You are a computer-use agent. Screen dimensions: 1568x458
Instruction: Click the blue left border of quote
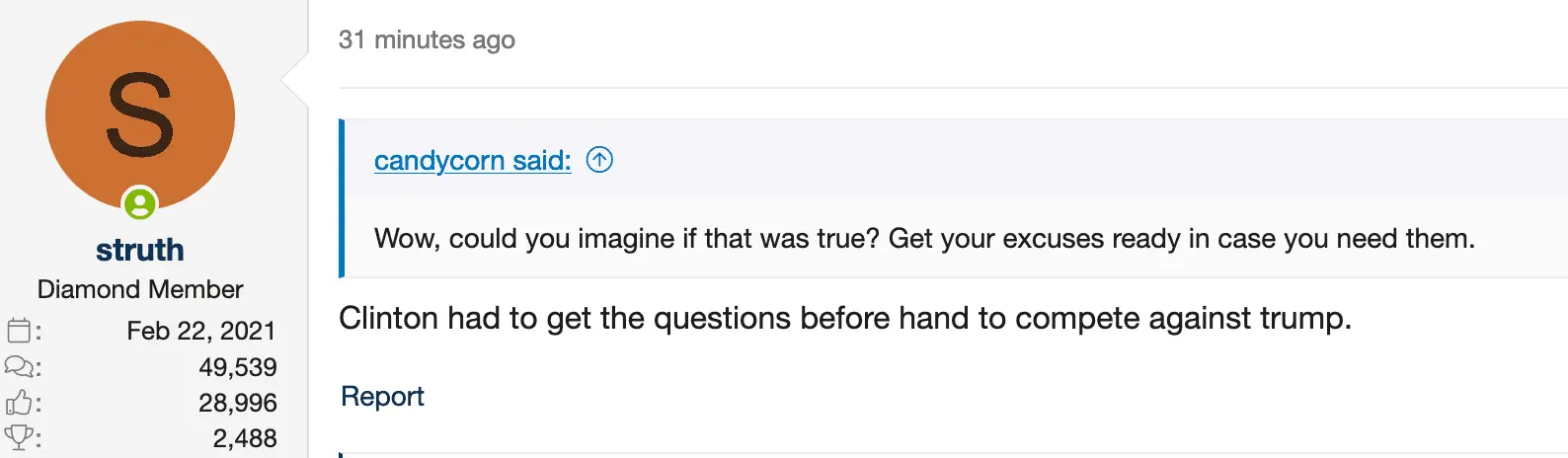[342, 197]
